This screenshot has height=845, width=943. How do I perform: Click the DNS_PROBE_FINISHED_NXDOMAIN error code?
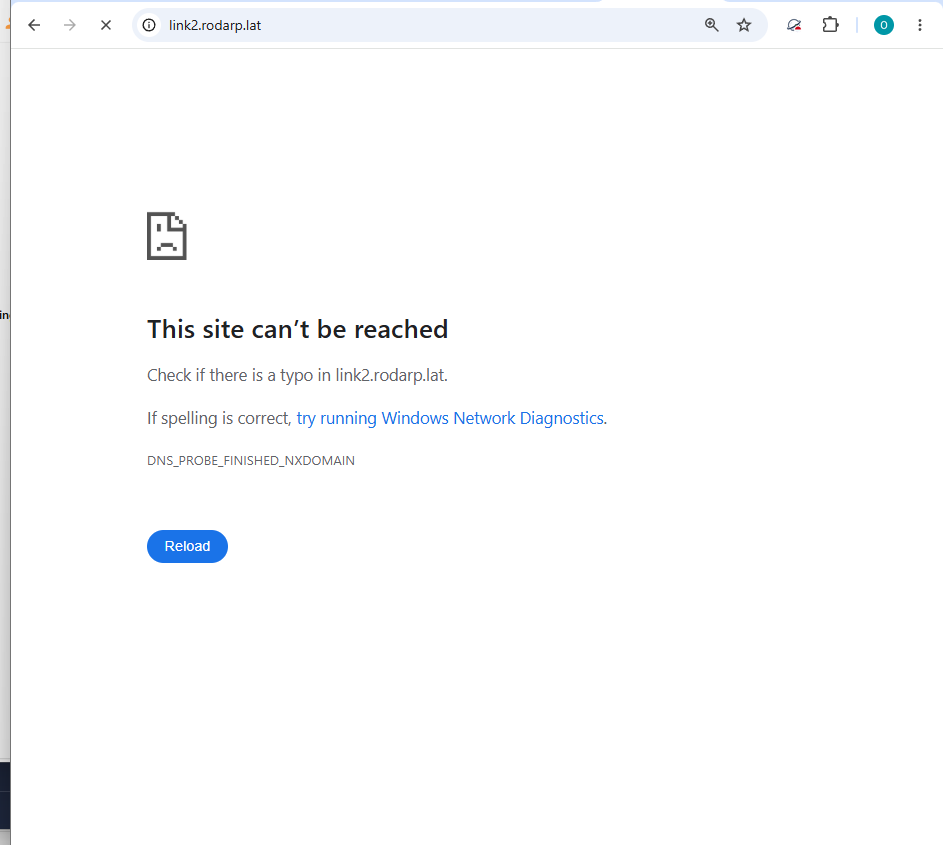(x=251, y=461)
